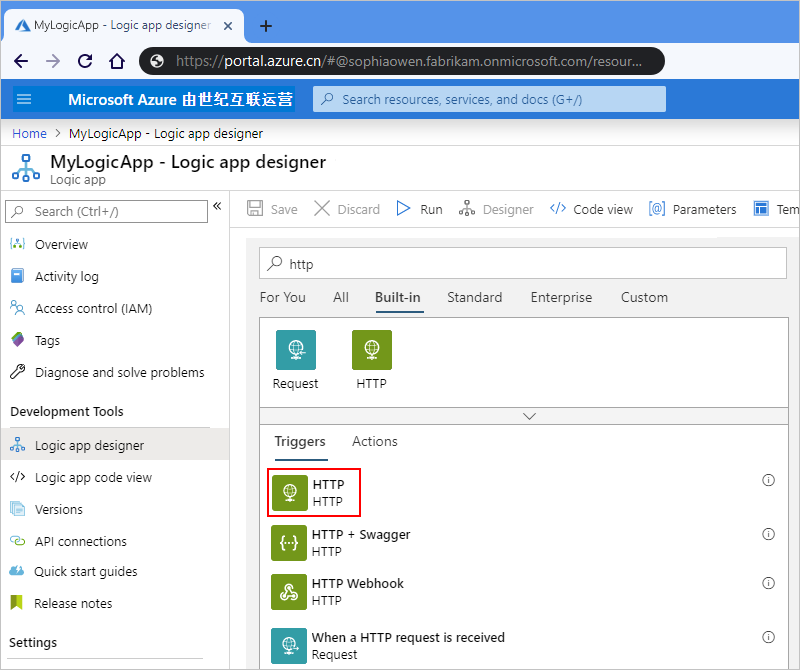Image resolution: width=800 pixels, height=670 pixels.
Task: Expand the connectors list chevron
Action: [530, 416]
